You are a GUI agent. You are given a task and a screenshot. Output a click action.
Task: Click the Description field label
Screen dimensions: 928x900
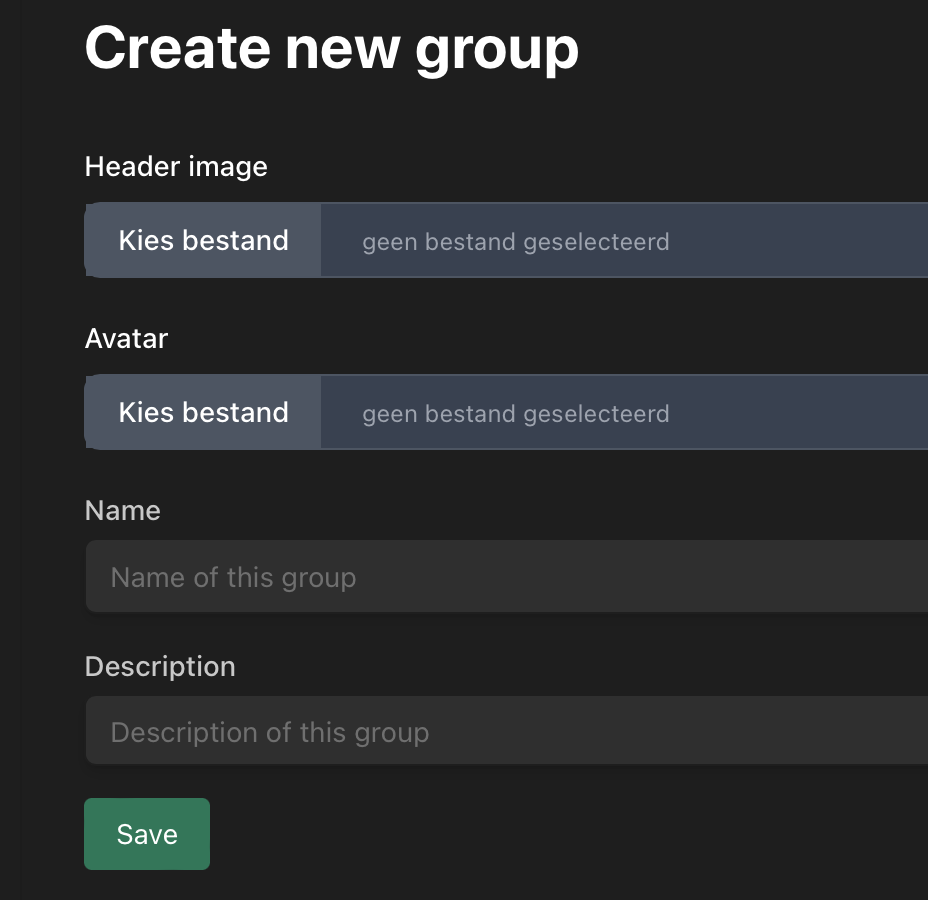[160, 666]
